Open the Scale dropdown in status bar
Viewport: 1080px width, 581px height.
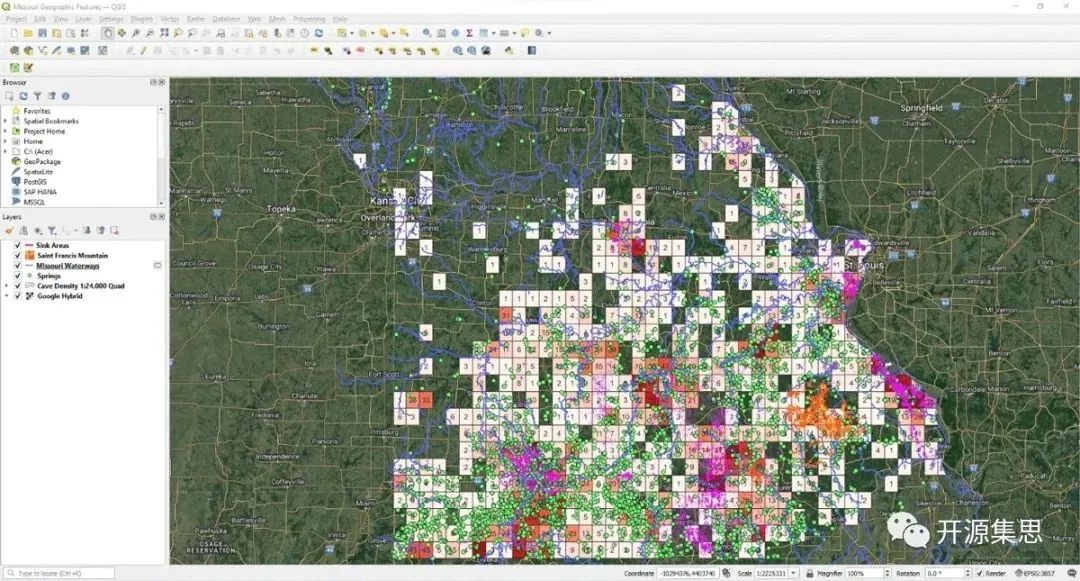(x=793, y=573)
